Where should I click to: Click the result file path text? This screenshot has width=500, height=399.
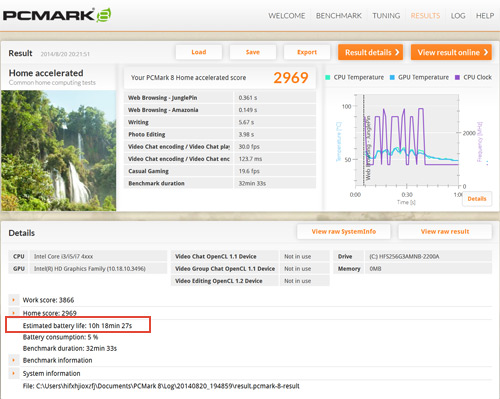[161, 386]
